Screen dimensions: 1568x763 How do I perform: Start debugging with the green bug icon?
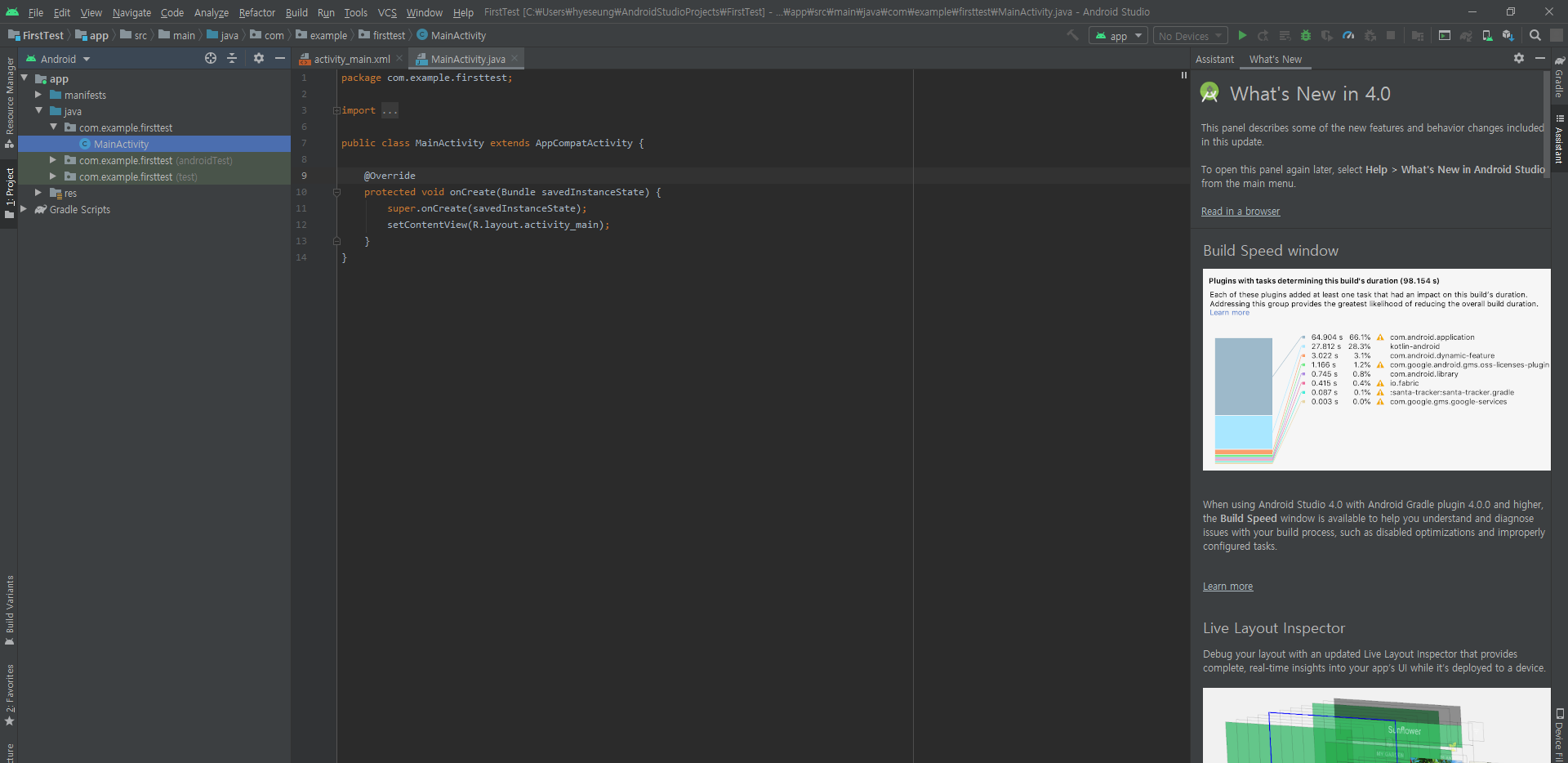click(x=1306, y=35)
